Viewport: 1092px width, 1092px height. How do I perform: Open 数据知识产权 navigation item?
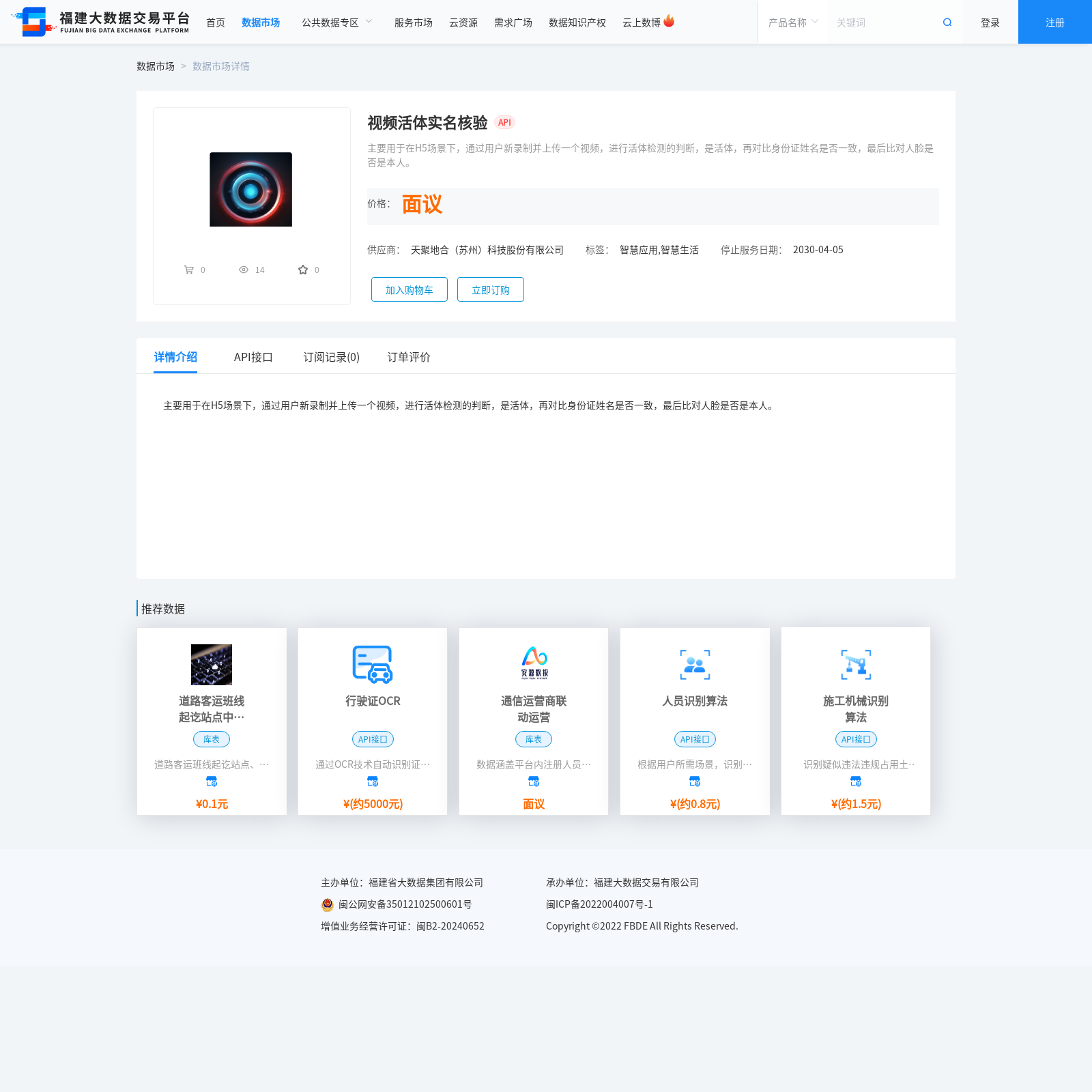click(577, 23)
